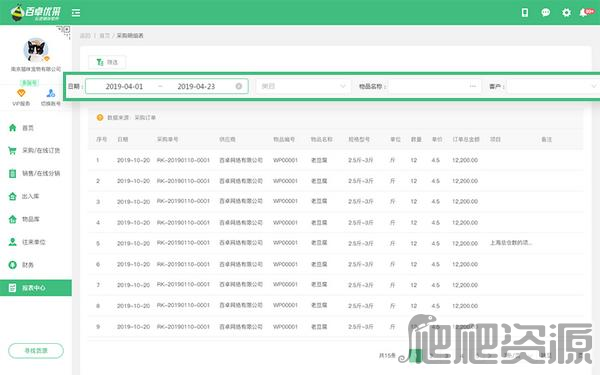Click the ellipsis in 物品名称 field
The image size is (600, 375).
(x=473, y=86)
